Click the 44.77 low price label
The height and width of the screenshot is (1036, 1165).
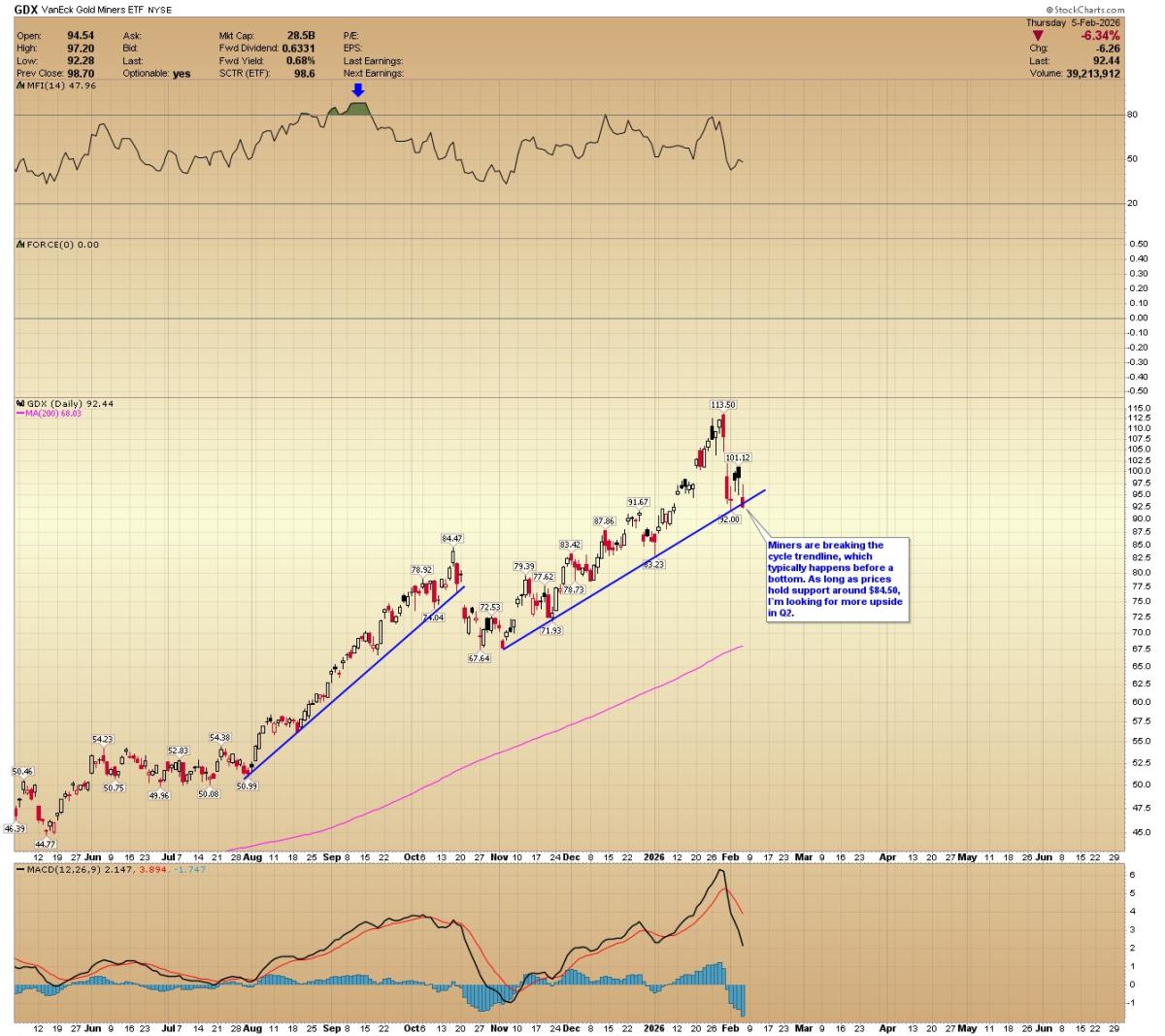[x=48, y=845]
